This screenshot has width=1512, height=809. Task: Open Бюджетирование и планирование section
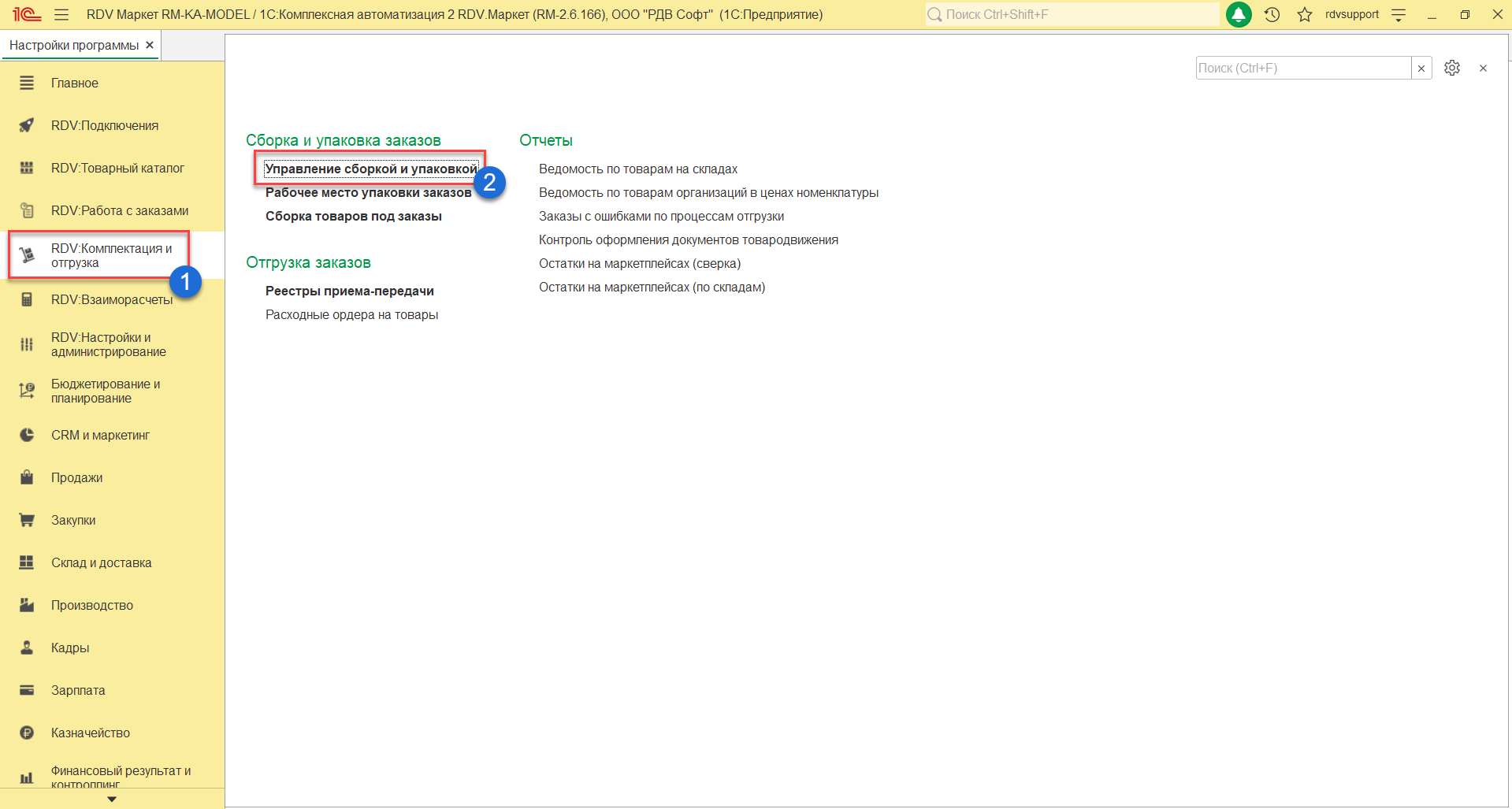106,391
